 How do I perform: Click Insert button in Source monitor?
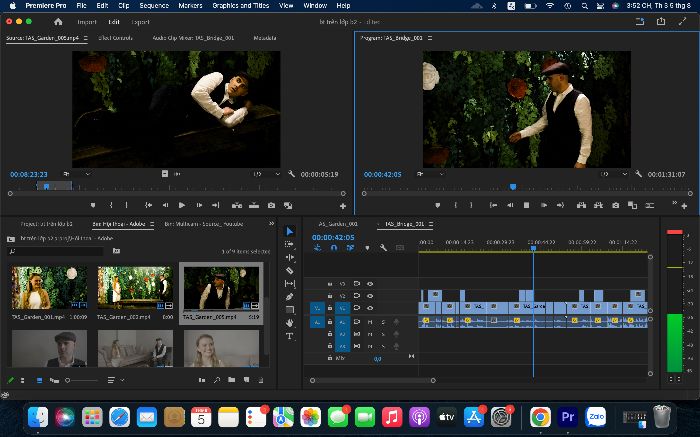(237, 205)
